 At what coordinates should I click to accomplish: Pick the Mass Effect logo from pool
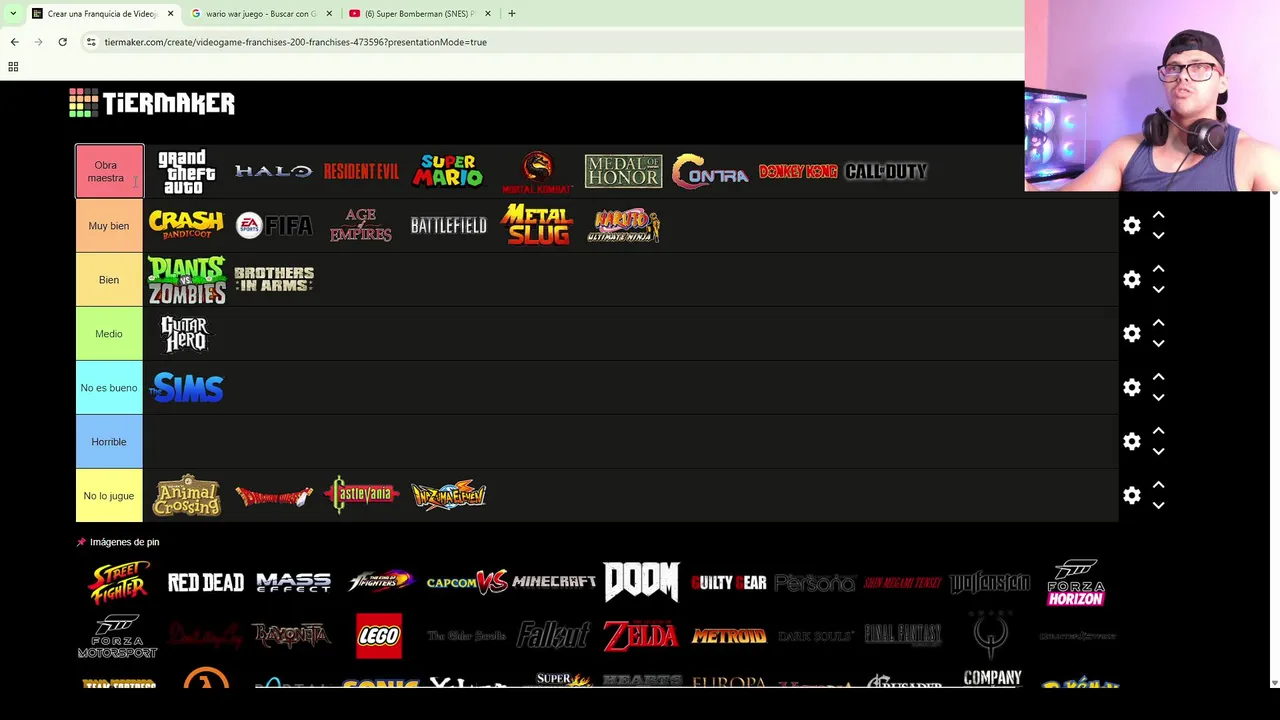pos(293,583)
